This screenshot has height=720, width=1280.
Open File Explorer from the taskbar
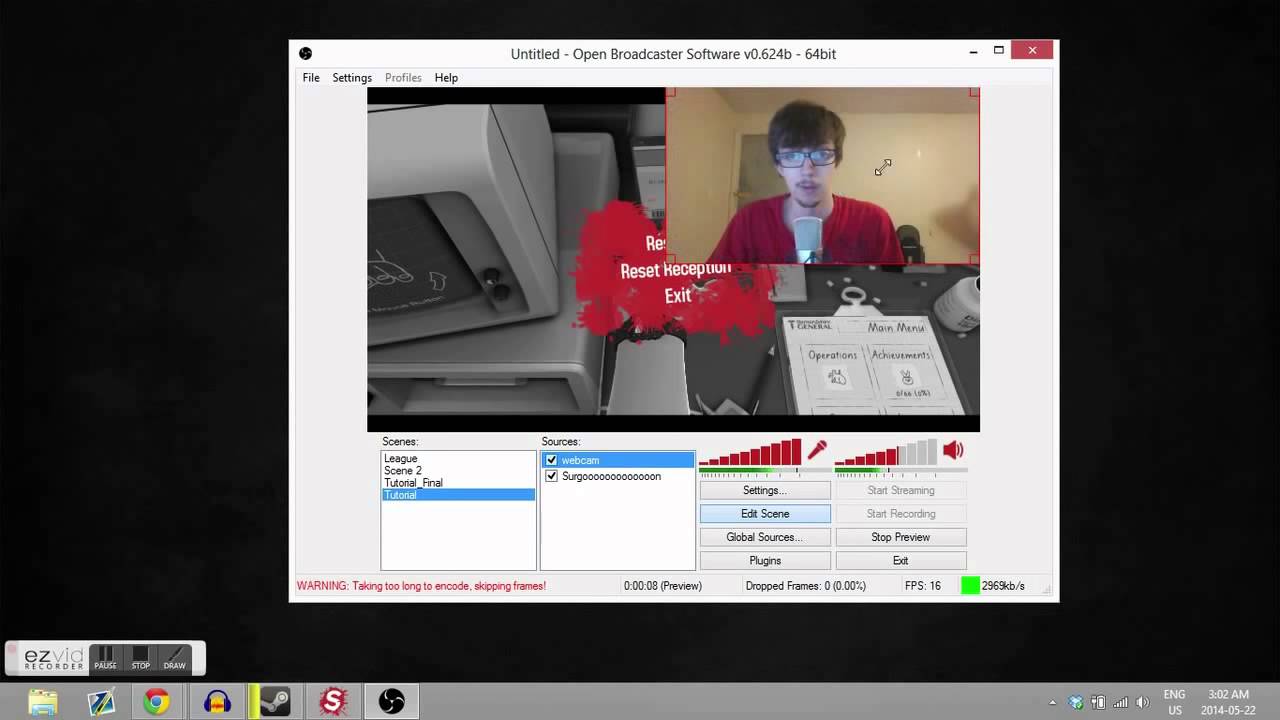coord(43,702)
